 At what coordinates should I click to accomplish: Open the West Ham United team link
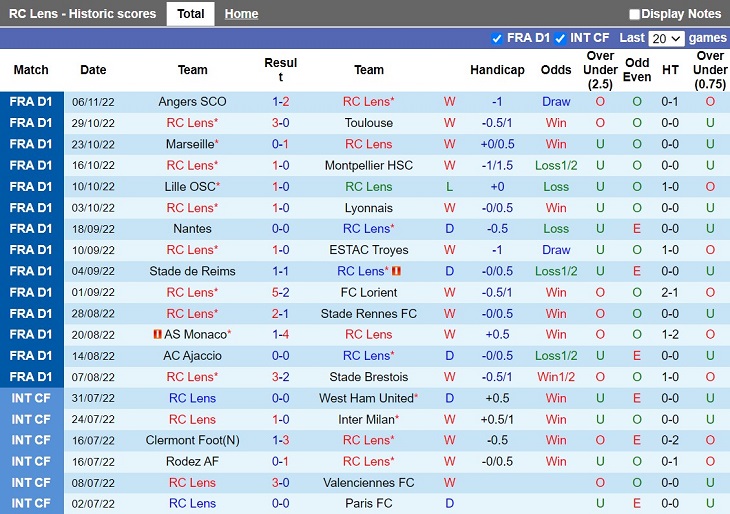[368, 398]
